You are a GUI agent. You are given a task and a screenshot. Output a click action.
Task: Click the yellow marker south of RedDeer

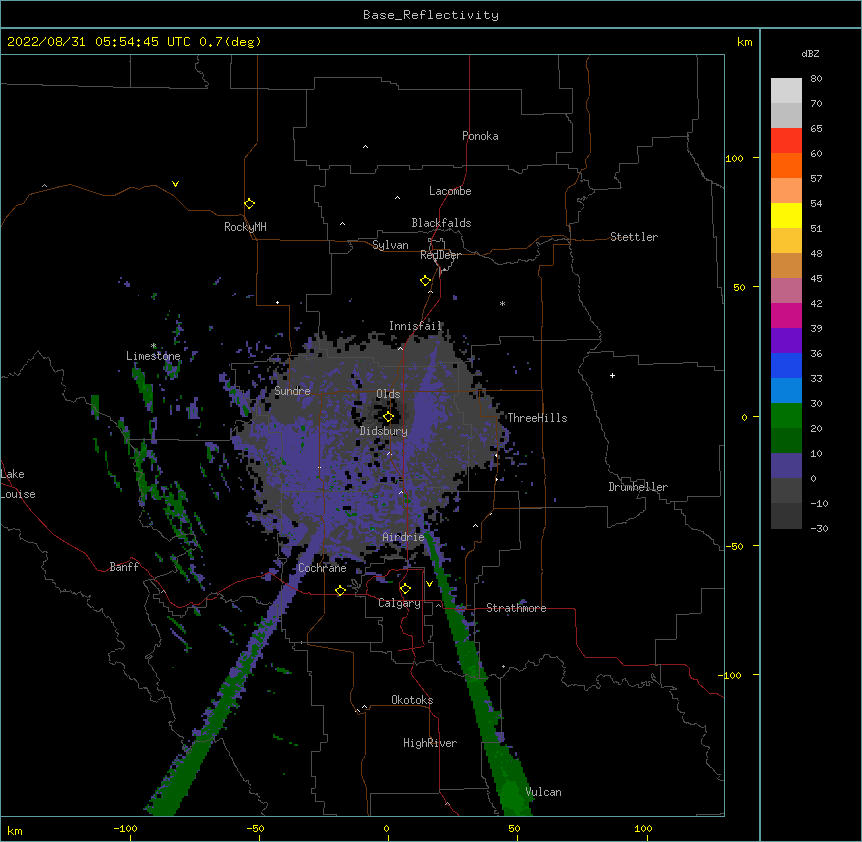[426, 281]
